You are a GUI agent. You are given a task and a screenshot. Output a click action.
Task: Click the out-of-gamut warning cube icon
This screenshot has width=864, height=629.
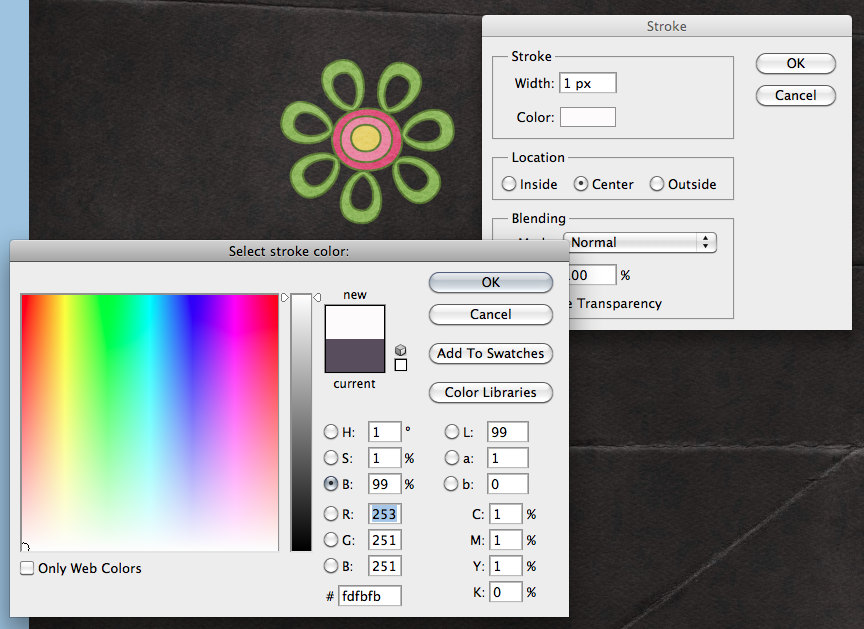pos(401,350)
